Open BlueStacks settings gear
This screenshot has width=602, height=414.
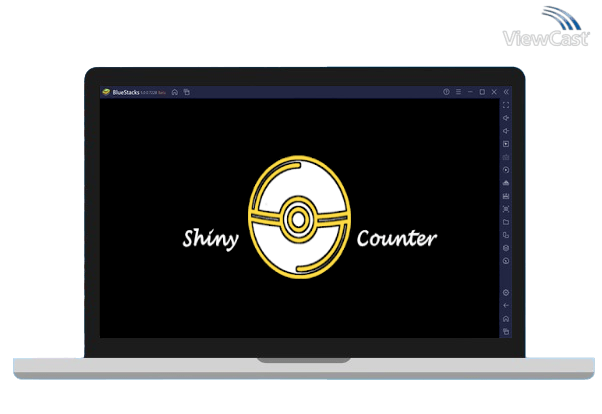506,293
